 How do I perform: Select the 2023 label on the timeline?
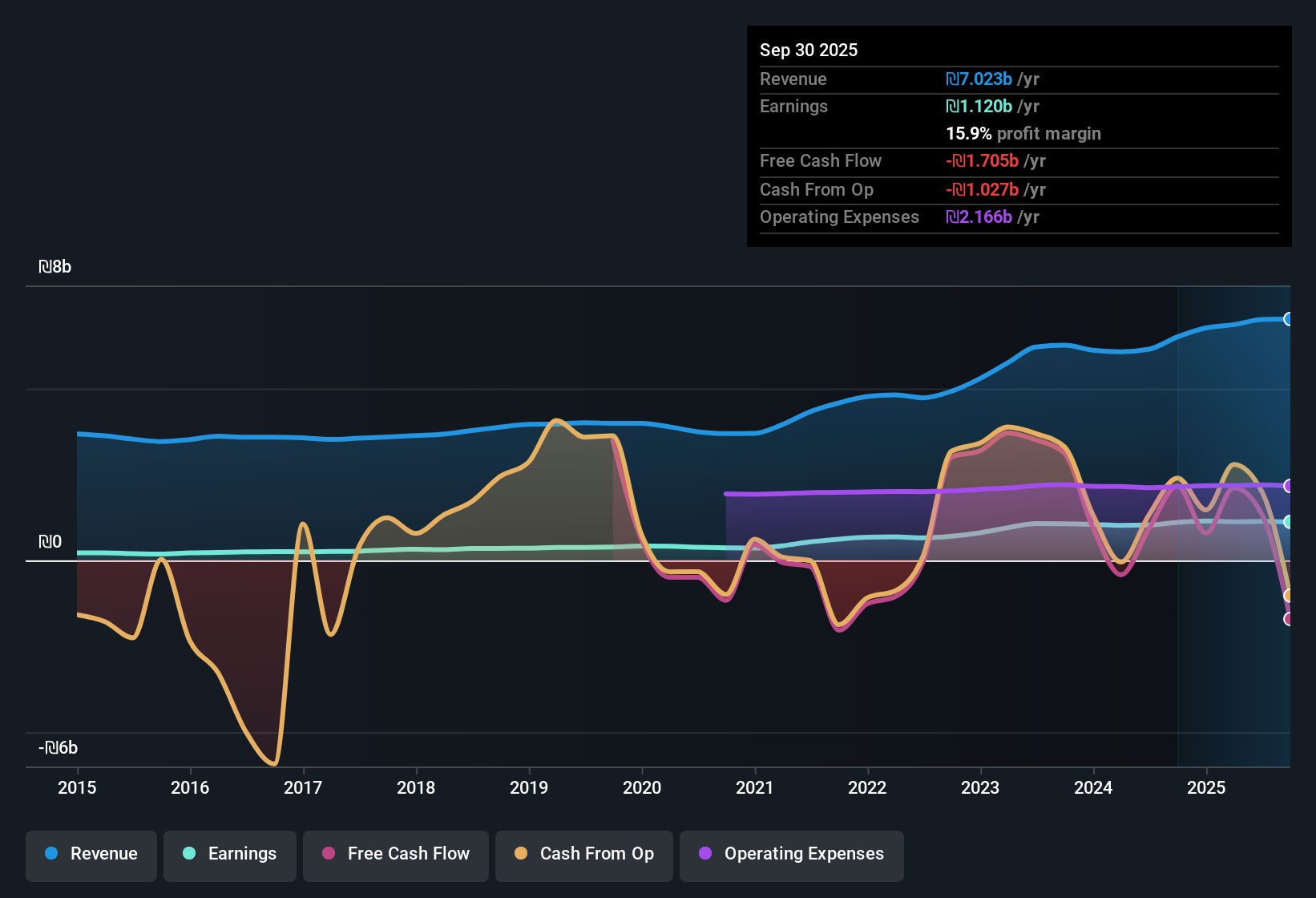pyautogui.click(x=981, y=788)
